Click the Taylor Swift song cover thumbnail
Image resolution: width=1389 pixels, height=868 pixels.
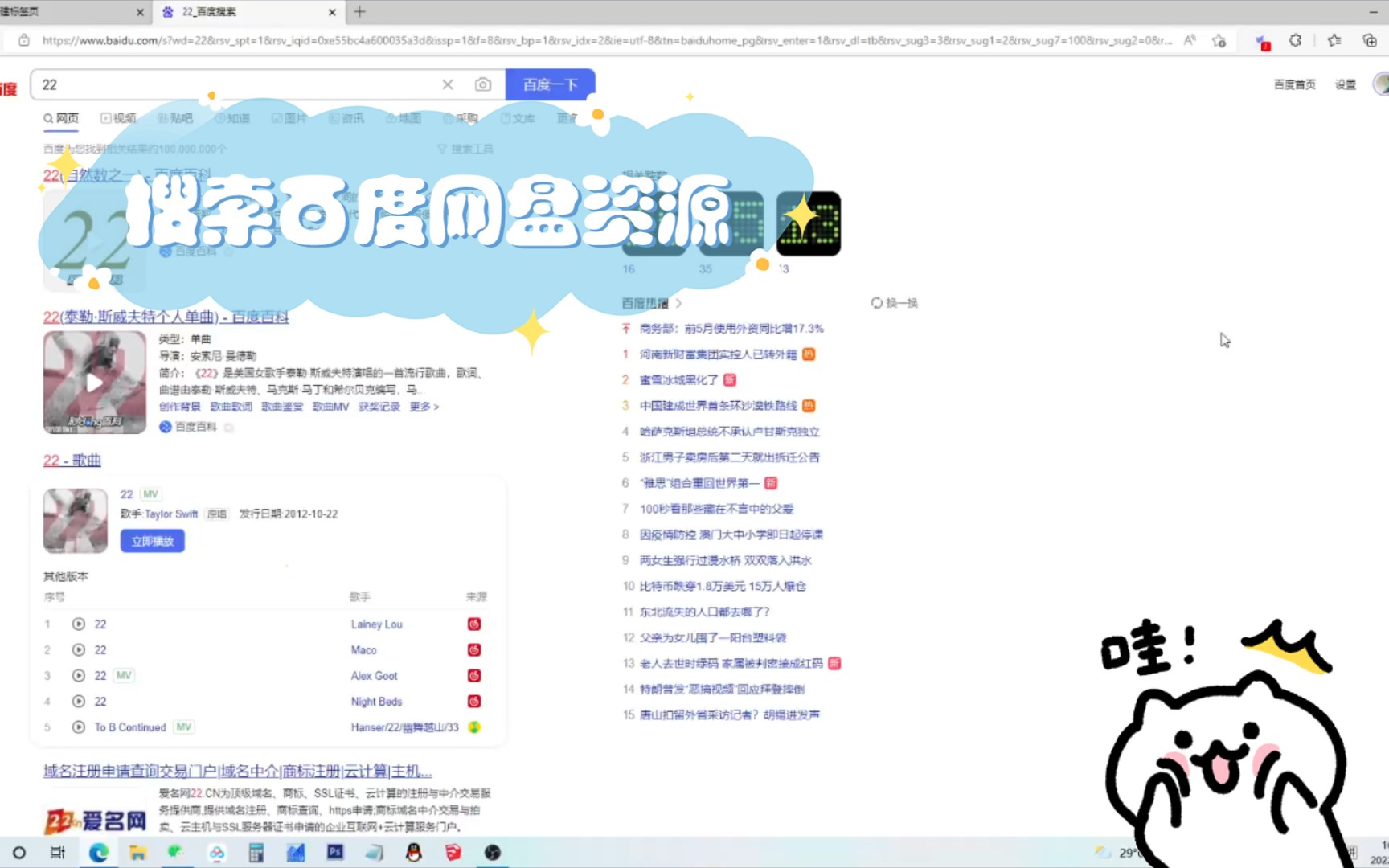click(x=76, y=521)
